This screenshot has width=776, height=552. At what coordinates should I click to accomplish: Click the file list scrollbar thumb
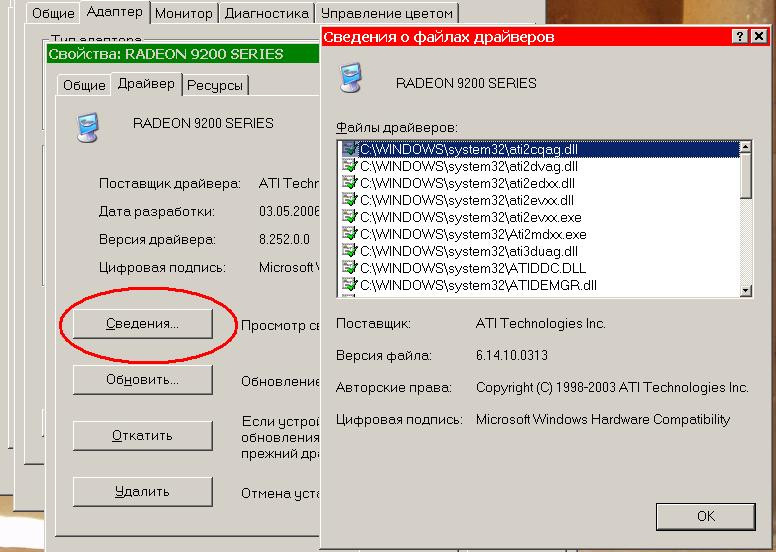[x=746, y=176]
